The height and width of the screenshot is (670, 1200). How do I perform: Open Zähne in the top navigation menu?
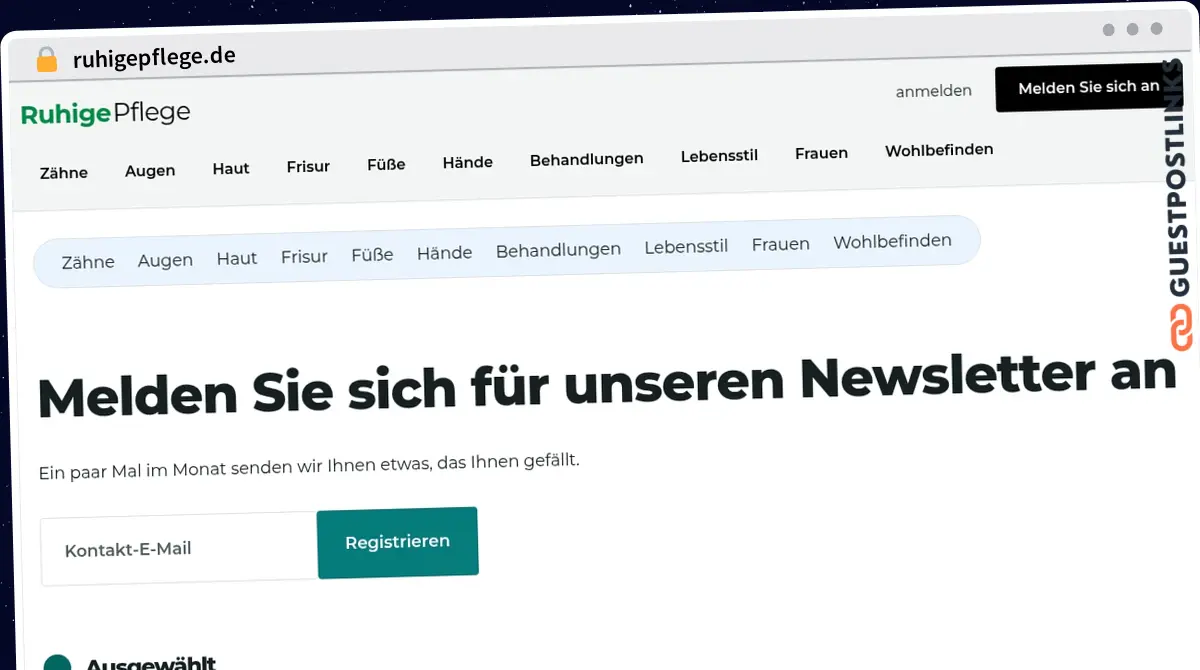64,173
